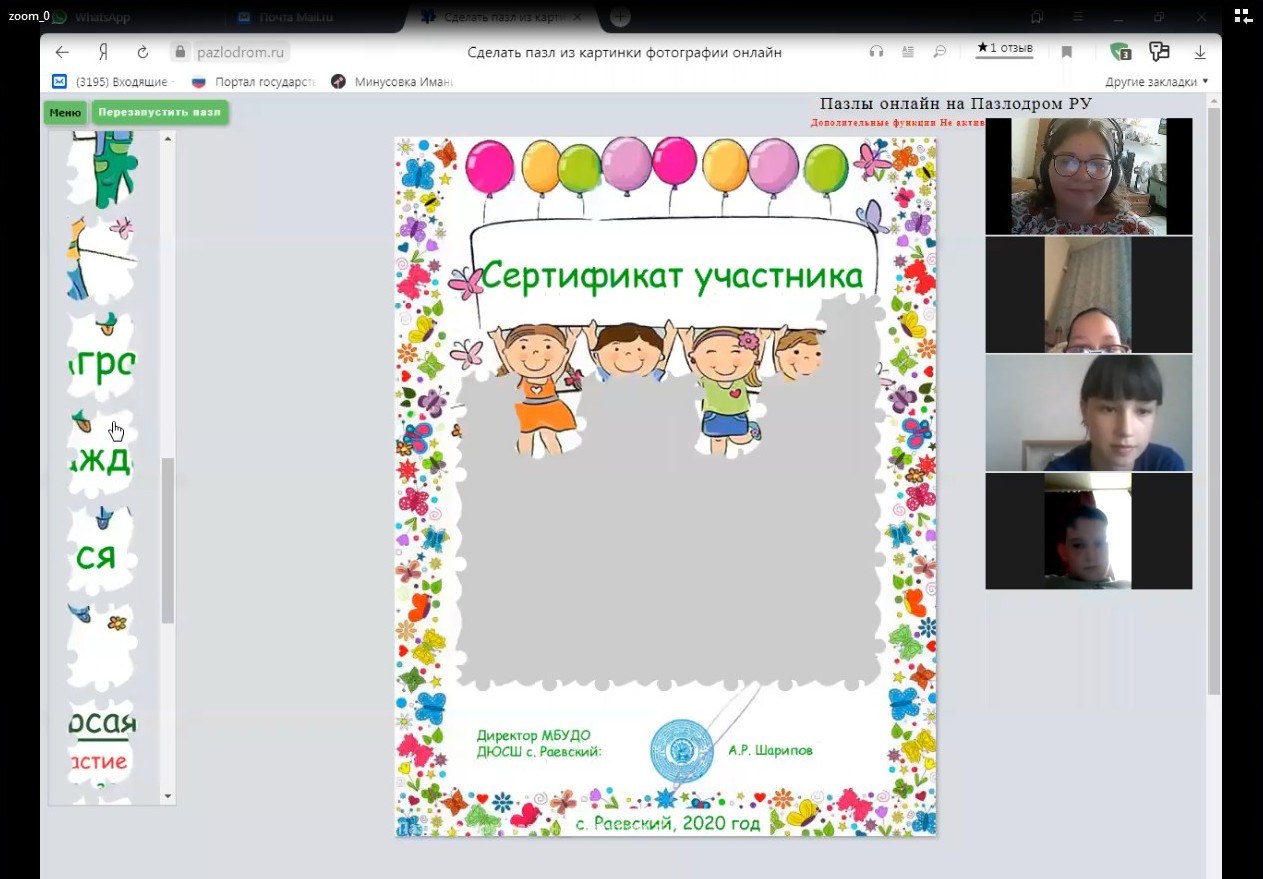Click the Меню button

(65, 112)
